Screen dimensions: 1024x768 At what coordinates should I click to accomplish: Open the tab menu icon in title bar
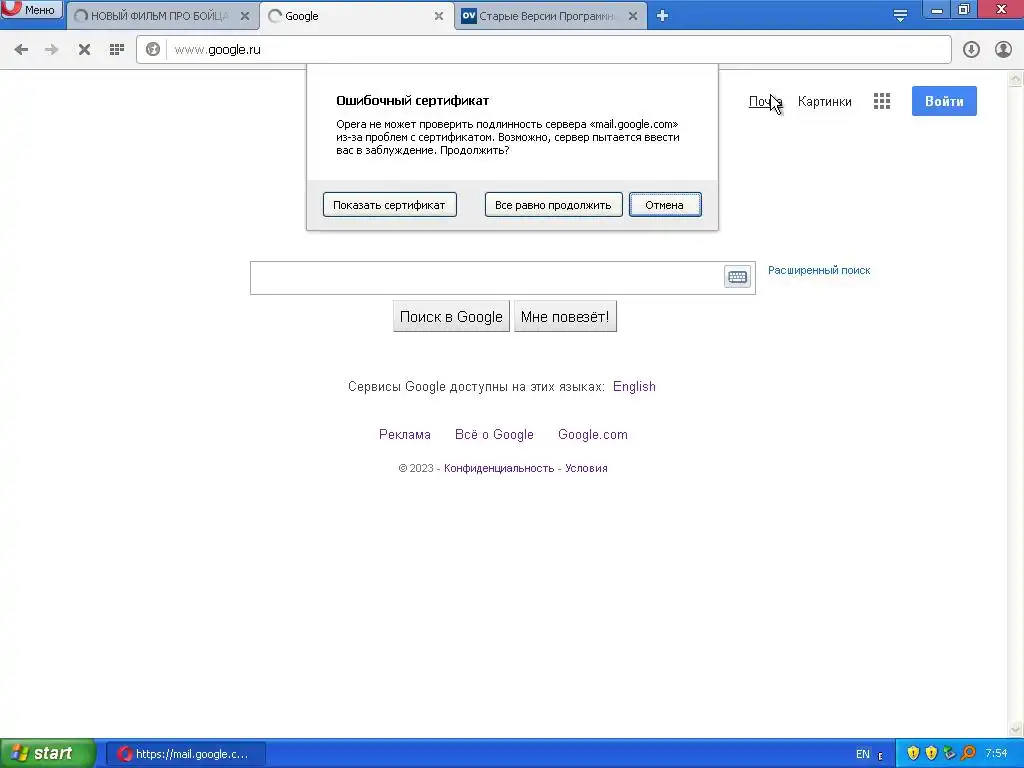pyautogui.click(x=900, y=16)
